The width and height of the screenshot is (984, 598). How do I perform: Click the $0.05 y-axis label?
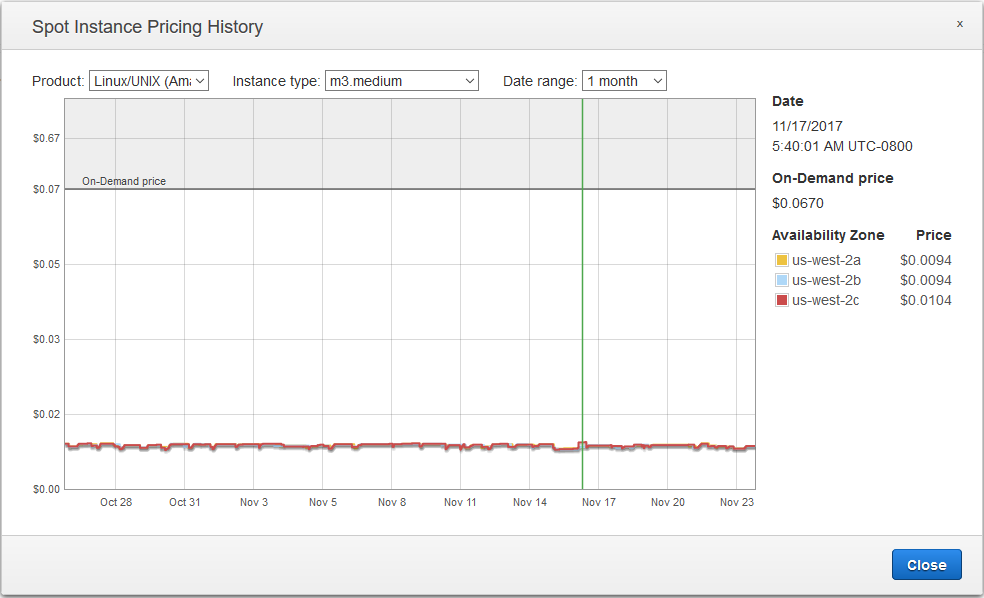click(x=46, y=264)
